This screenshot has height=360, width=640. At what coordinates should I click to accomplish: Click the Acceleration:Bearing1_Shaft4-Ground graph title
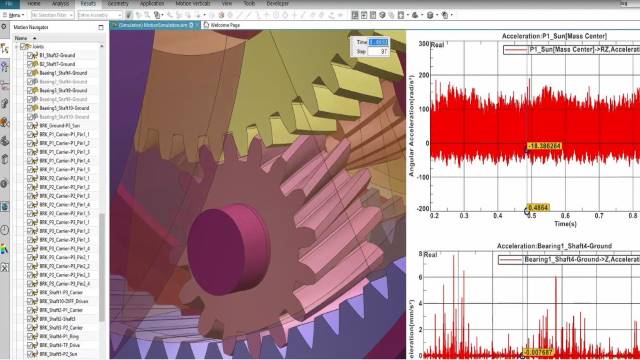554,246
